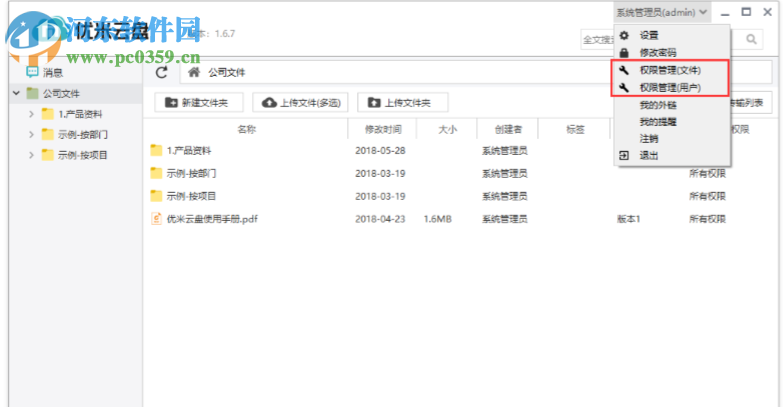Click the 公司文件 folder icon in the tree
The image size is (783, 407).
[x=32, y=93]
